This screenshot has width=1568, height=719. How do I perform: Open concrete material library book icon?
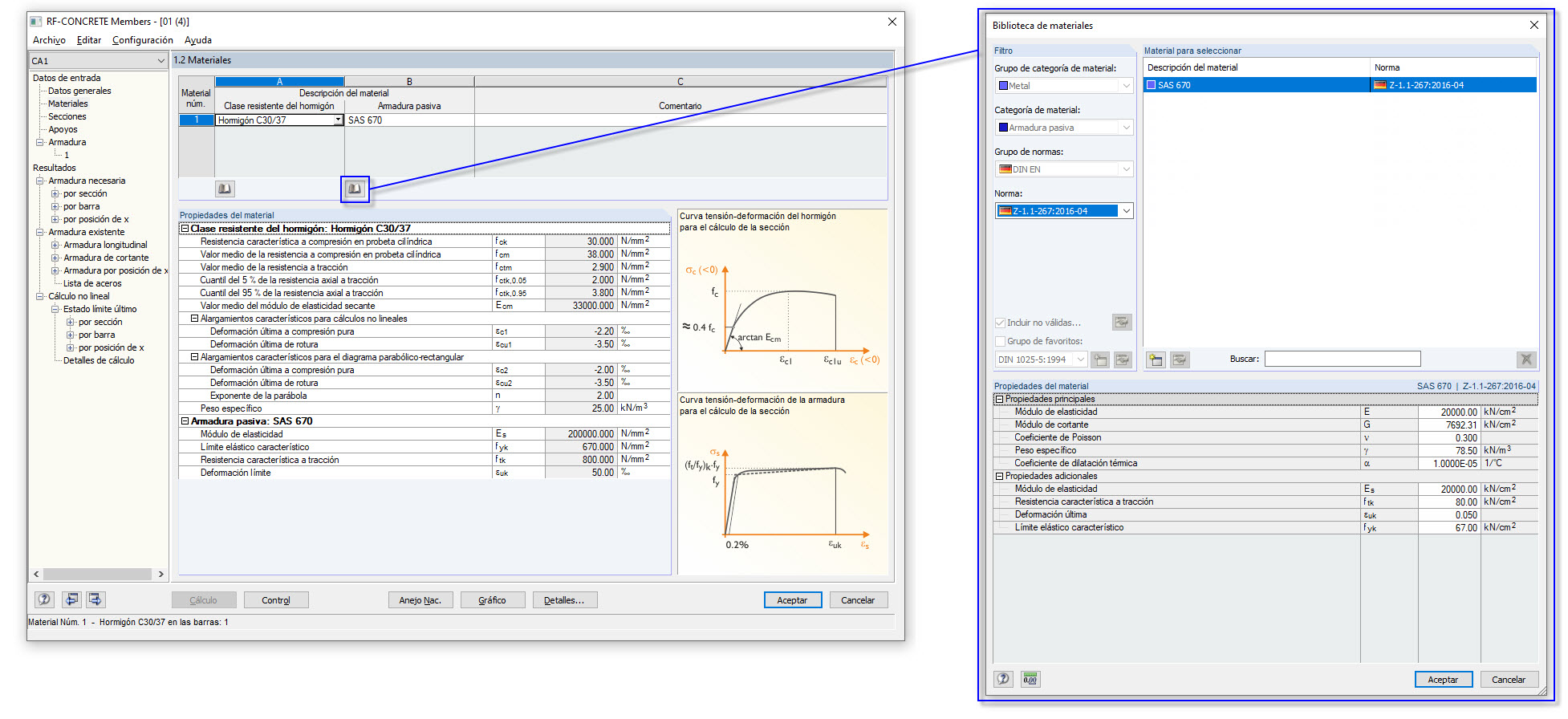tap(225, 189)
